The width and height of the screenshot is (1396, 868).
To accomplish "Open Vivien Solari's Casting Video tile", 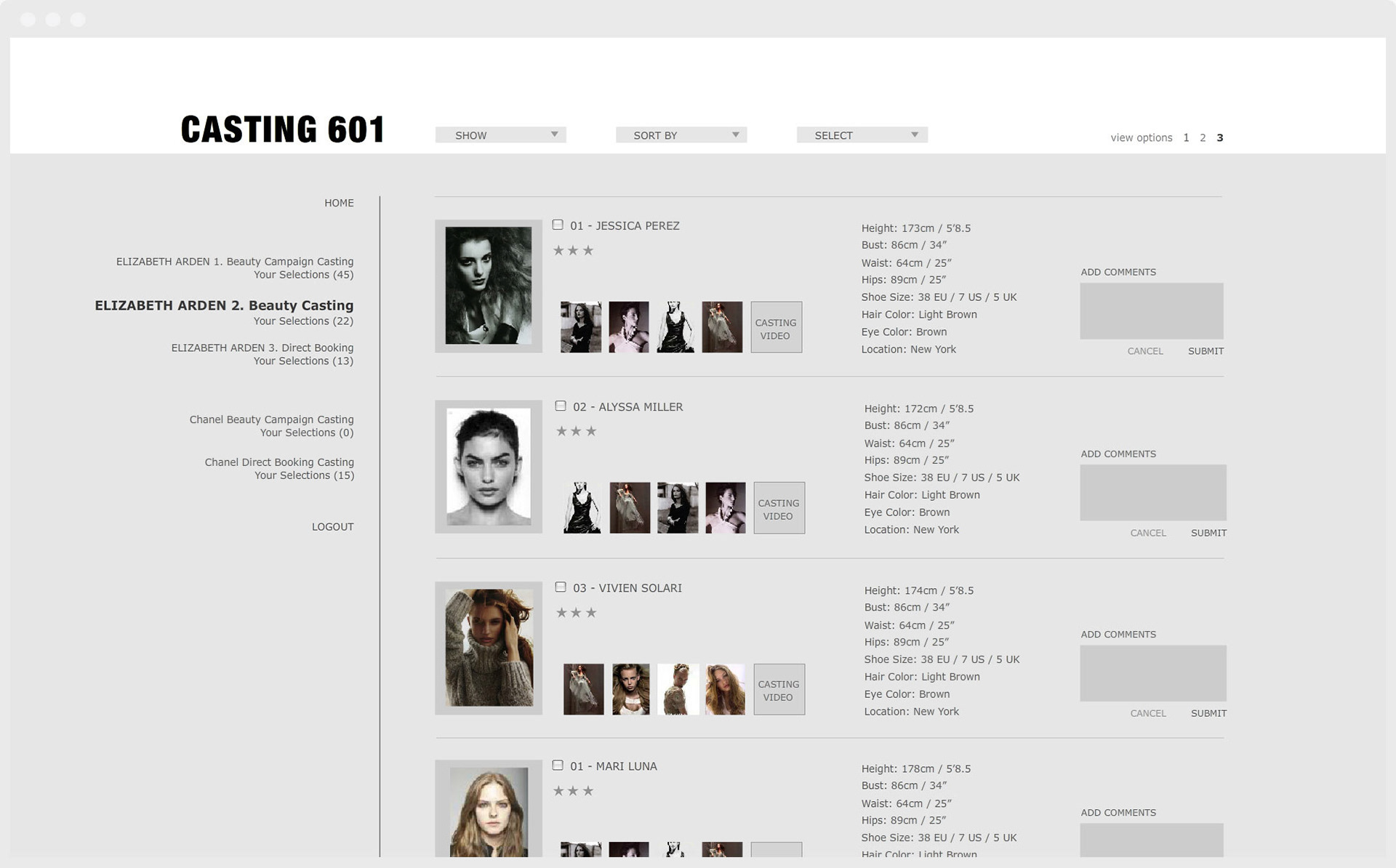I will pos(779,690).
